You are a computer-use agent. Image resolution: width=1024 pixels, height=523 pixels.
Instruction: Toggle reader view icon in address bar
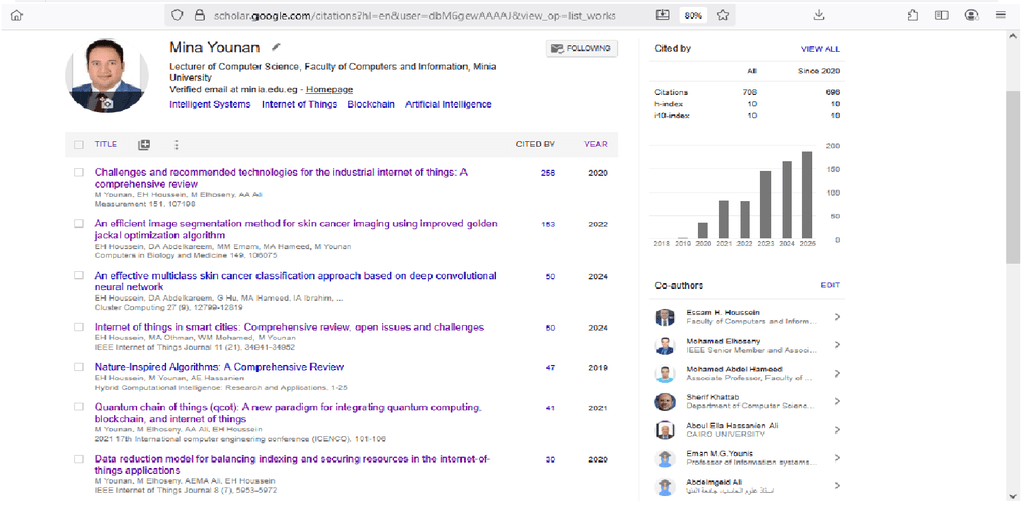[x=662, y=15]
